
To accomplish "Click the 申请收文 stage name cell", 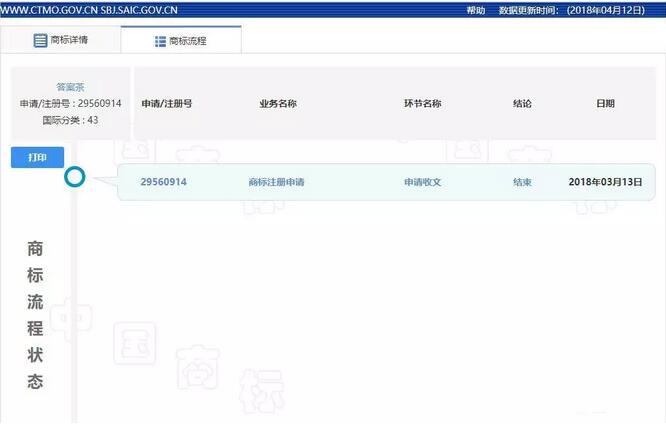I will 423,182.
